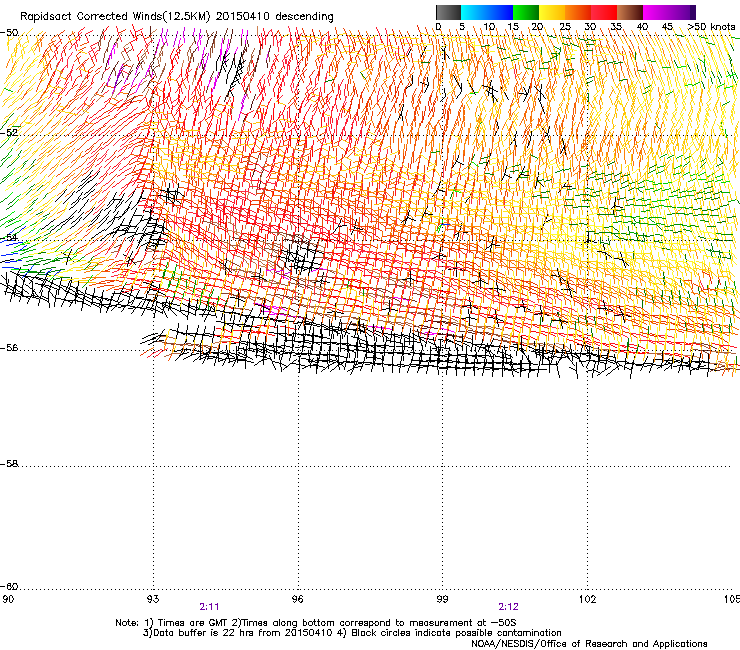740x650 pixels.
Task: Click the '90' longitude label
Action: pyautogui.click(x=8, y=599)
